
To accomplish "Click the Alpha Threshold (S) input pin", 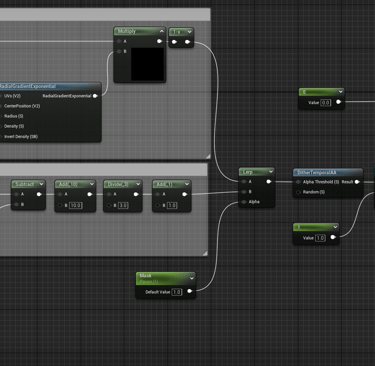I will (298, 182).
